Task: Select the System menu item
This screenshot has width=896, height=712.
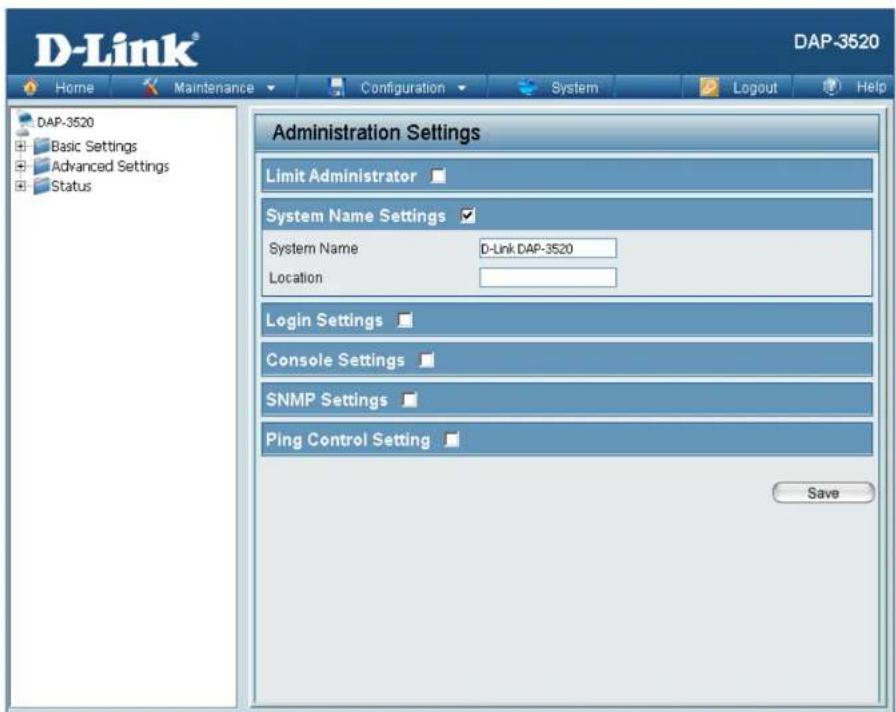Action: (575, 87)
